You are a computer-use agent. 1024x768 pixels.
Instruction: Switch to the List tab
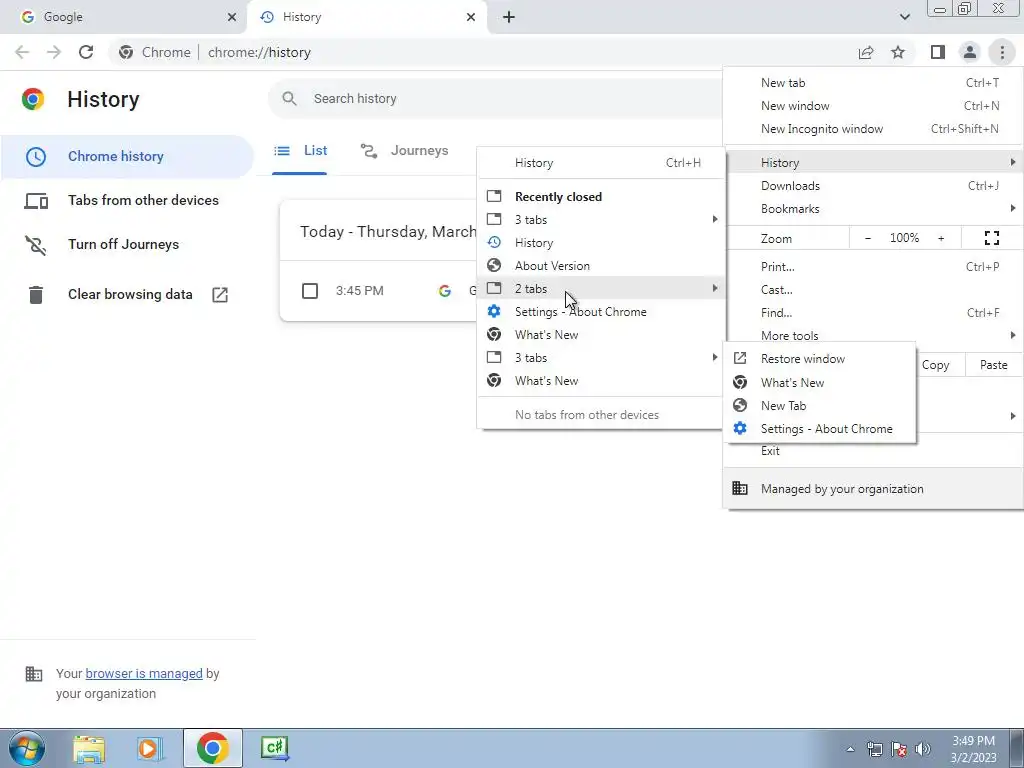(300, 151)
